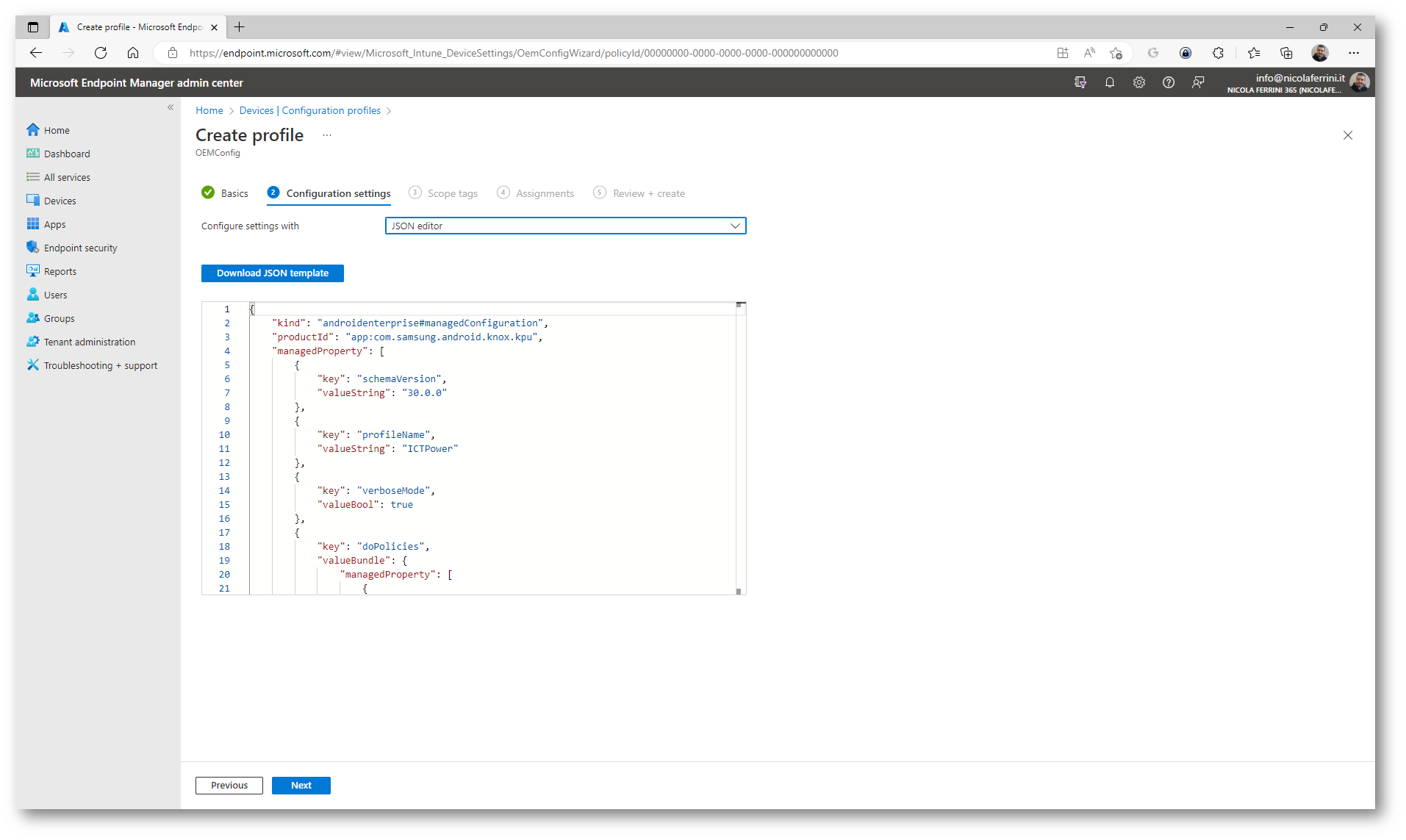
Task: Open a new browser tab
Action: 240,27
